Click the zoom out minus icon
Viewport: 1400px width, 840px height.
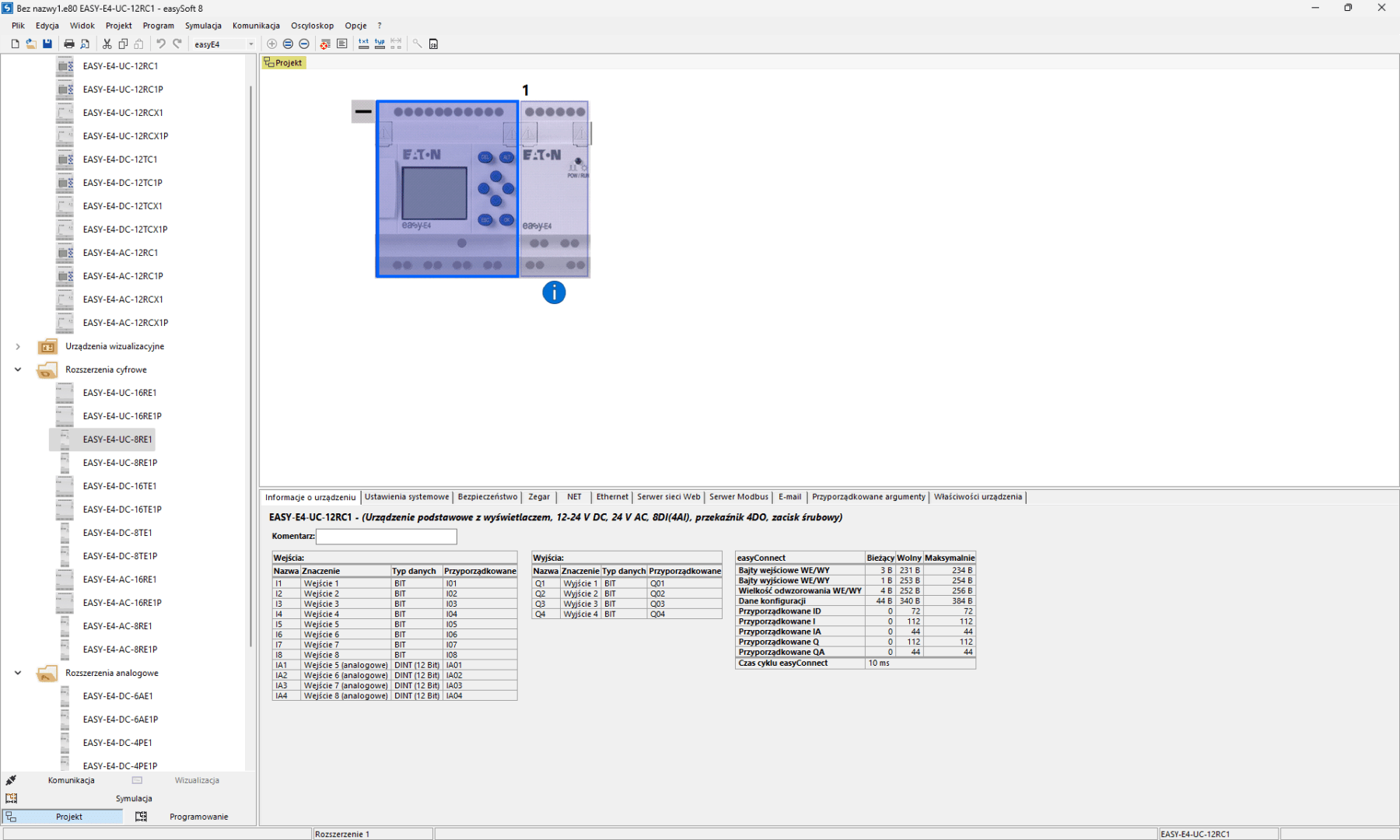pos(304,44)
